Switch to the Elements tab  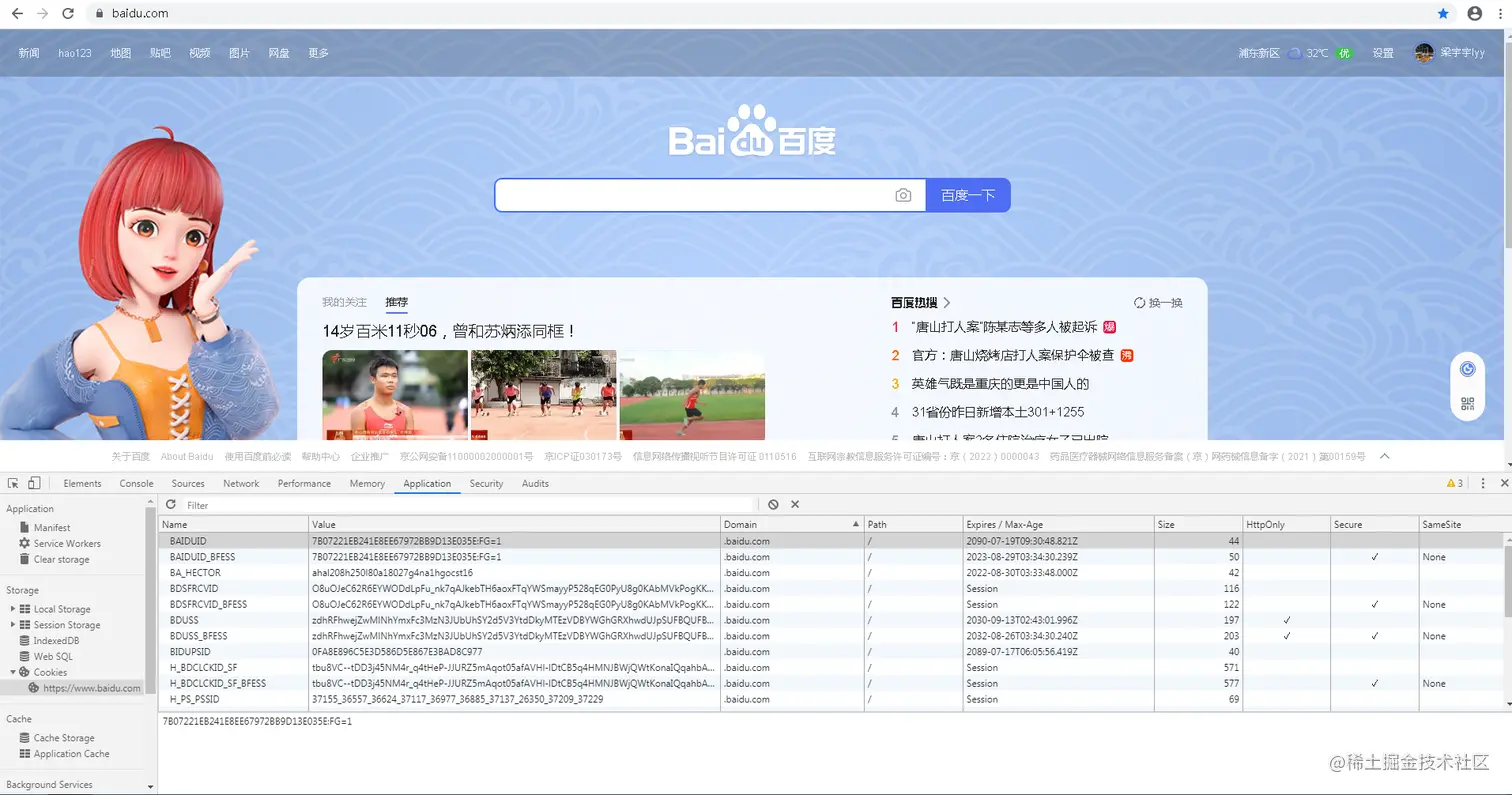click(x=82, y=483)
